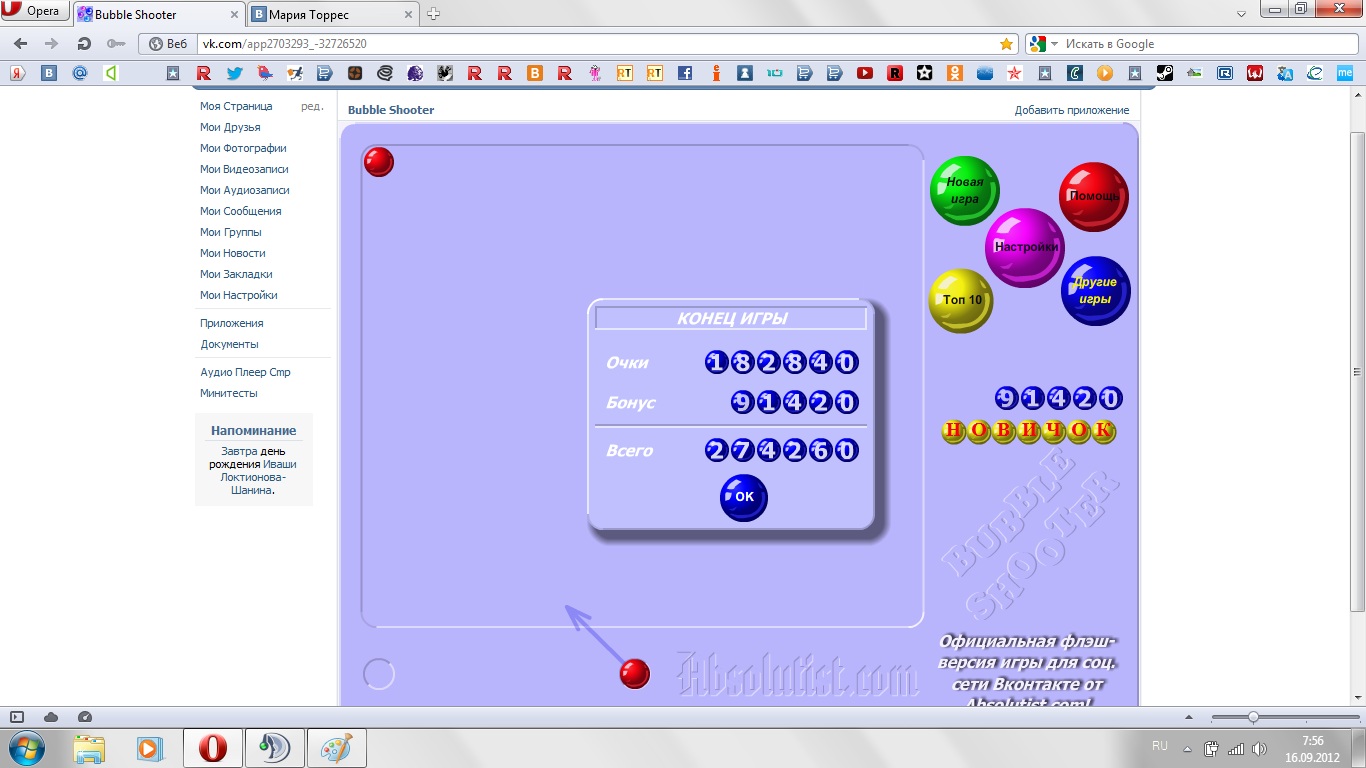
Task: Click the Добавить приложение link
Action: 1072,110
